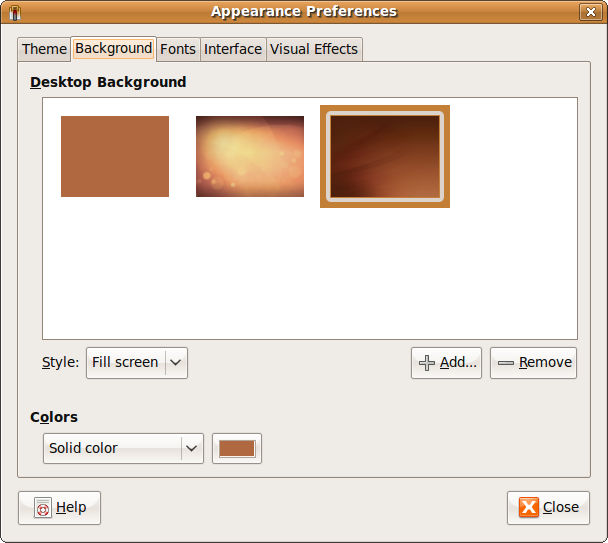Click the Appearance Preferences title bar
Viewport: 608px width, 543px height.
[x=303, y=12]
